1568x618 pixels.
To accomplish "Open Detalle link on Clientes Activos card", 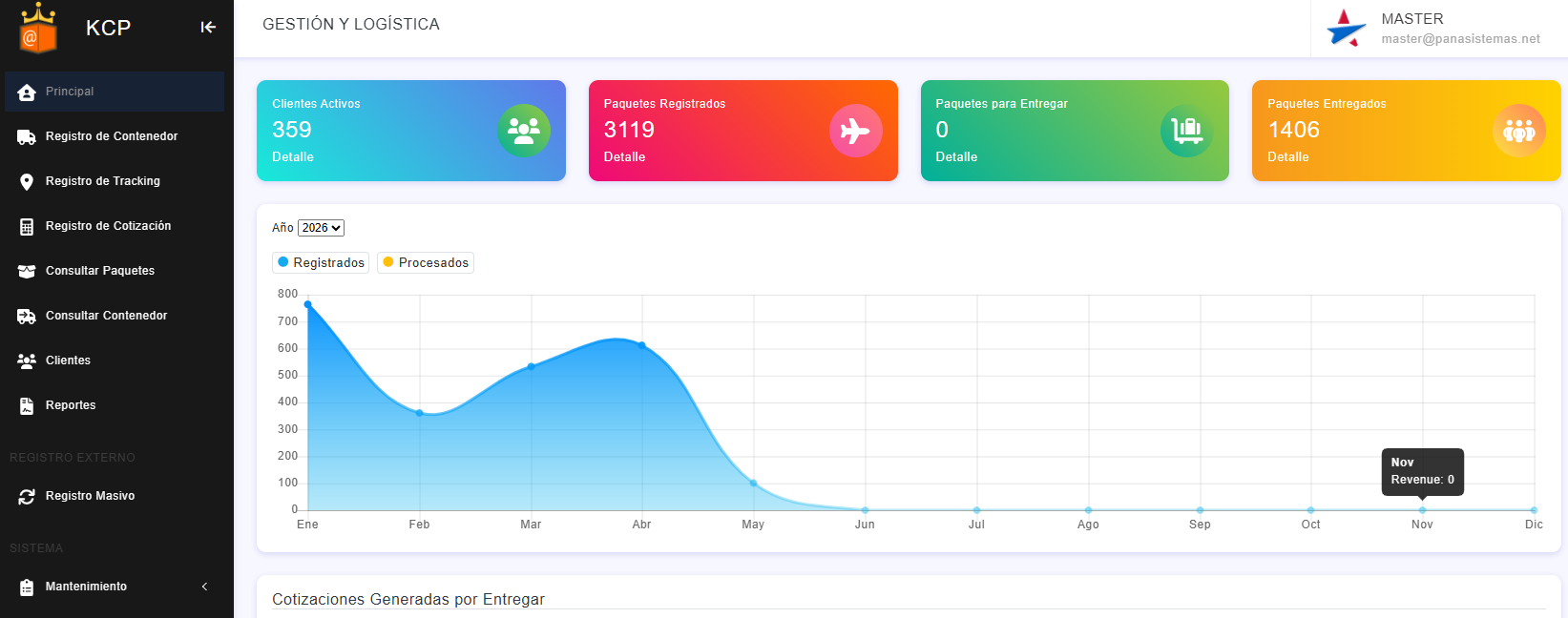I will click(x=293, y=157).
